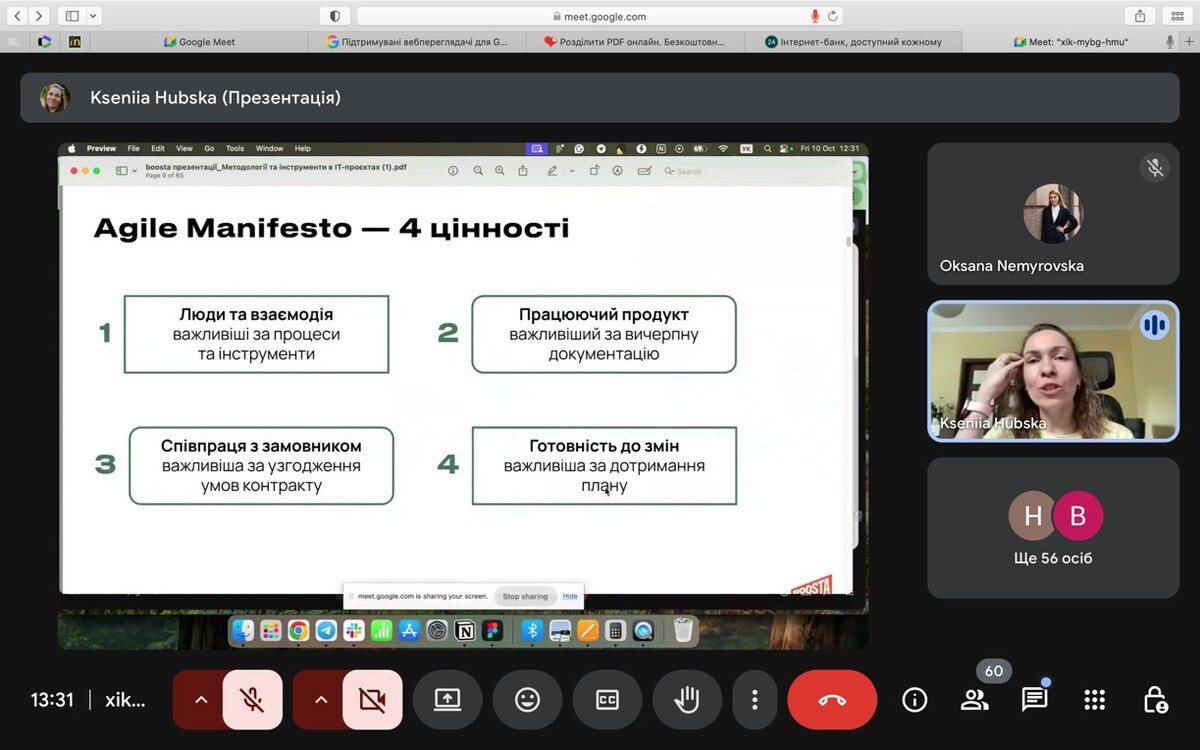Screen dimensions: 1200x750
Task: Click the Hide link in sharing banner
Action: (x=570, y=596)
